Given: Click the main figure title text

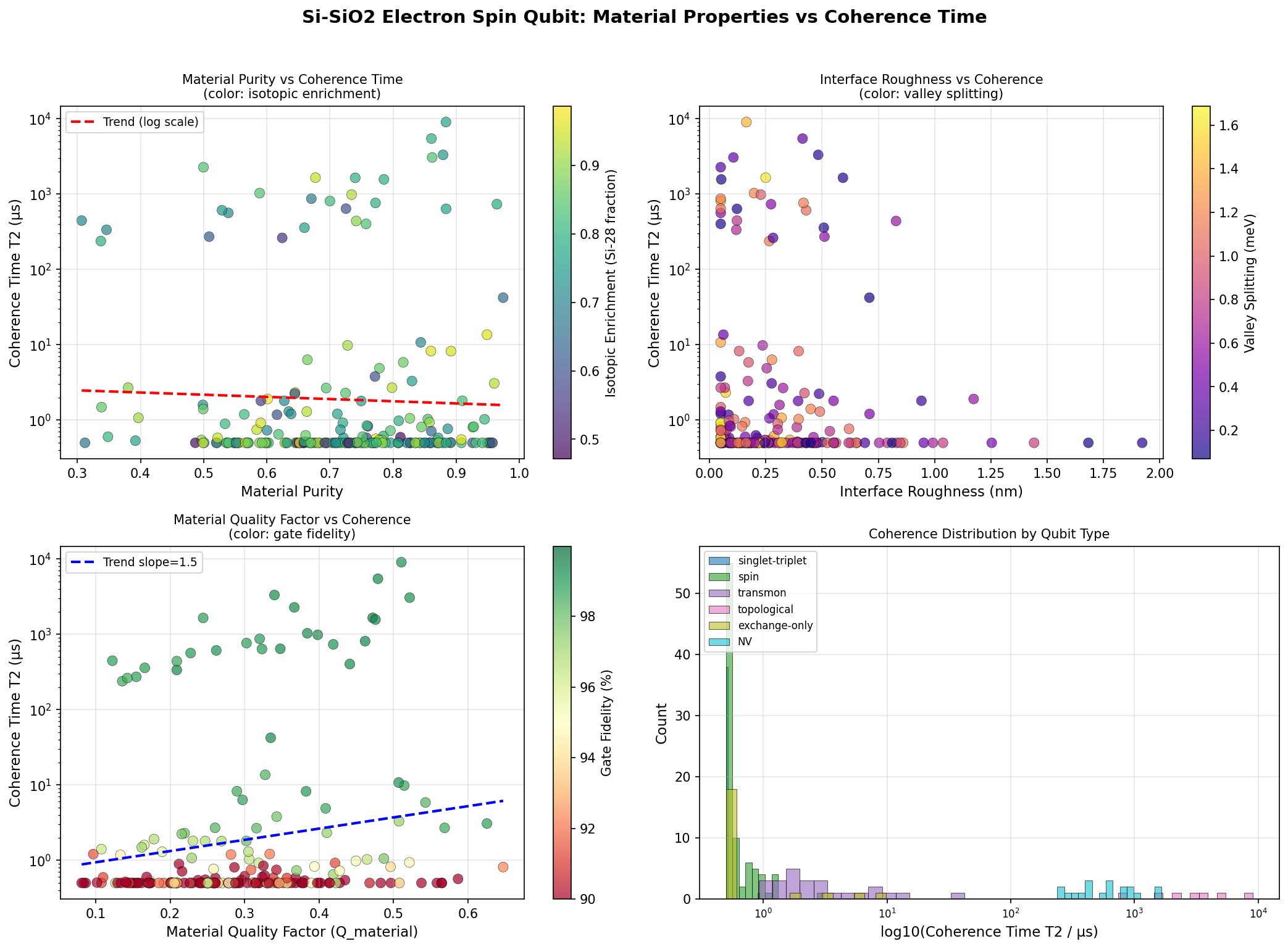Looking at the screenshot, I should tap(644, 17).
